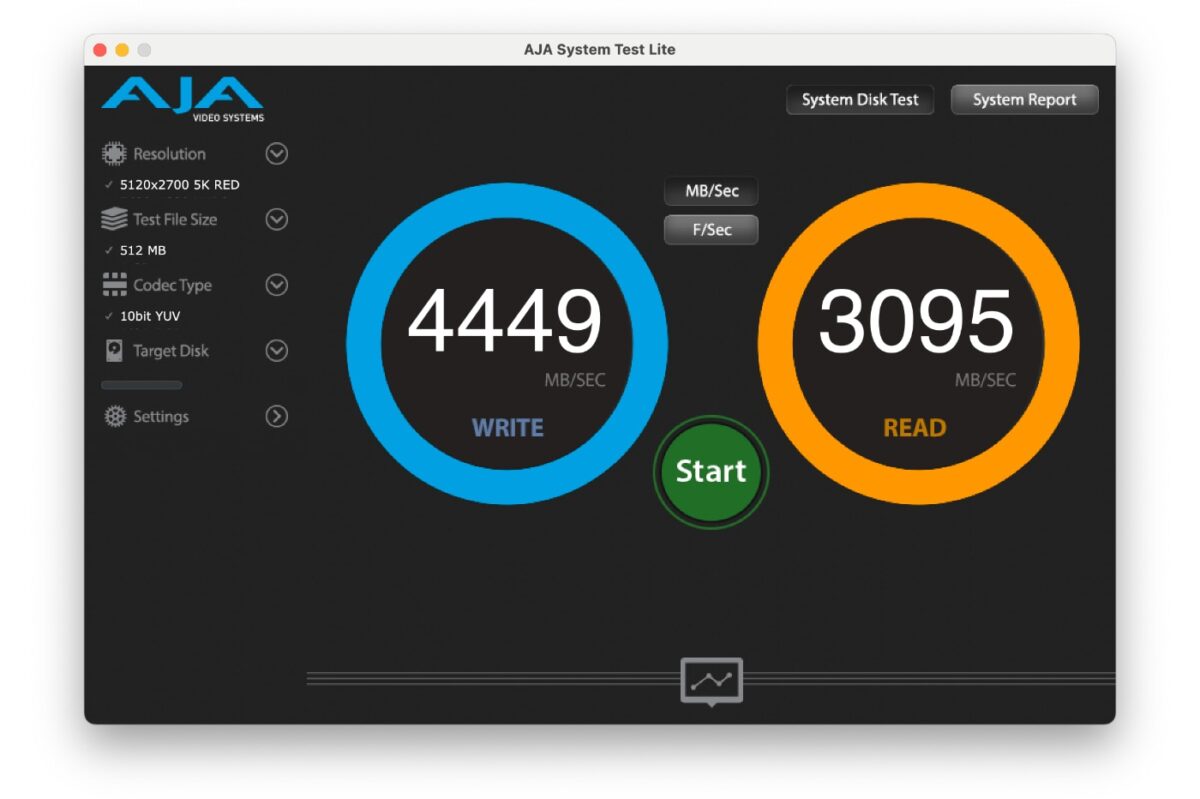Click the Test File Size label
The width and height of the screenshot is (1200, 799).
point(175,220)
